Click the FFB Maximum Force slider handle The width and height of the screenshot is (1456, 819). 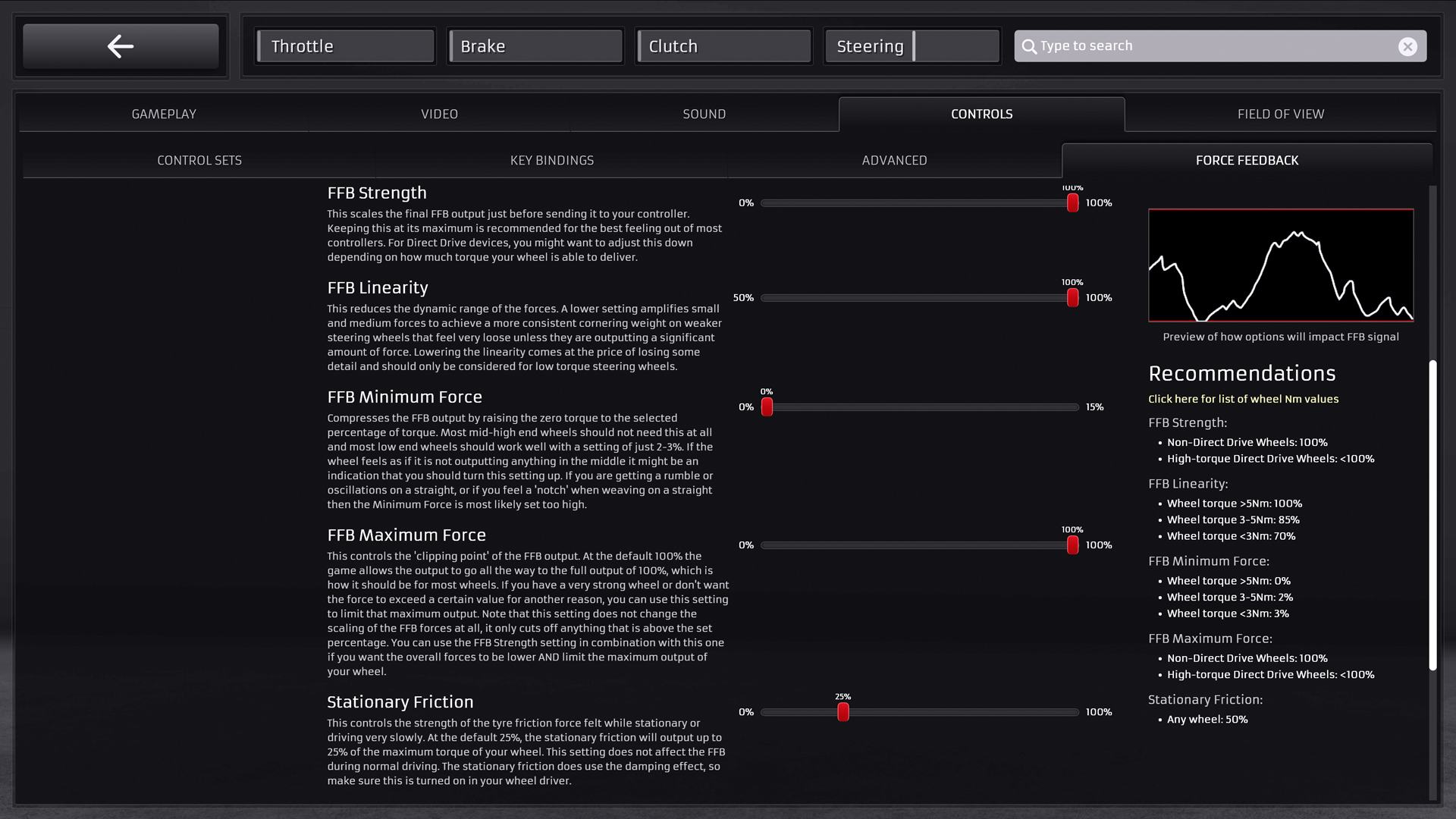tap(1072, 545)
